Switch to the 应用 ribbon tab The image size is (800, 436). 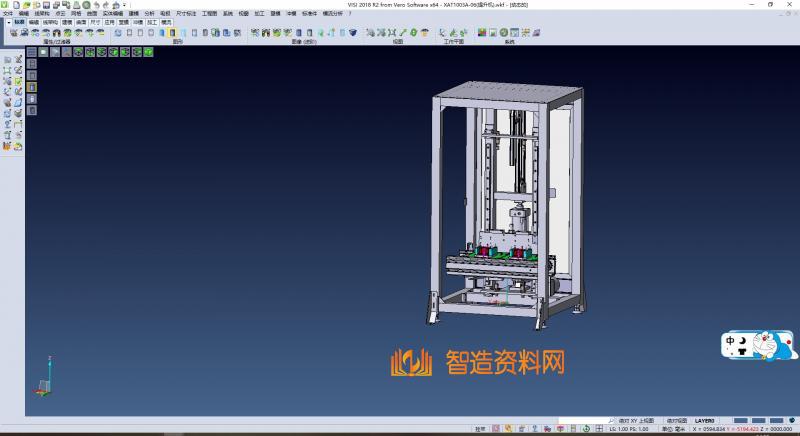[110, 22]
